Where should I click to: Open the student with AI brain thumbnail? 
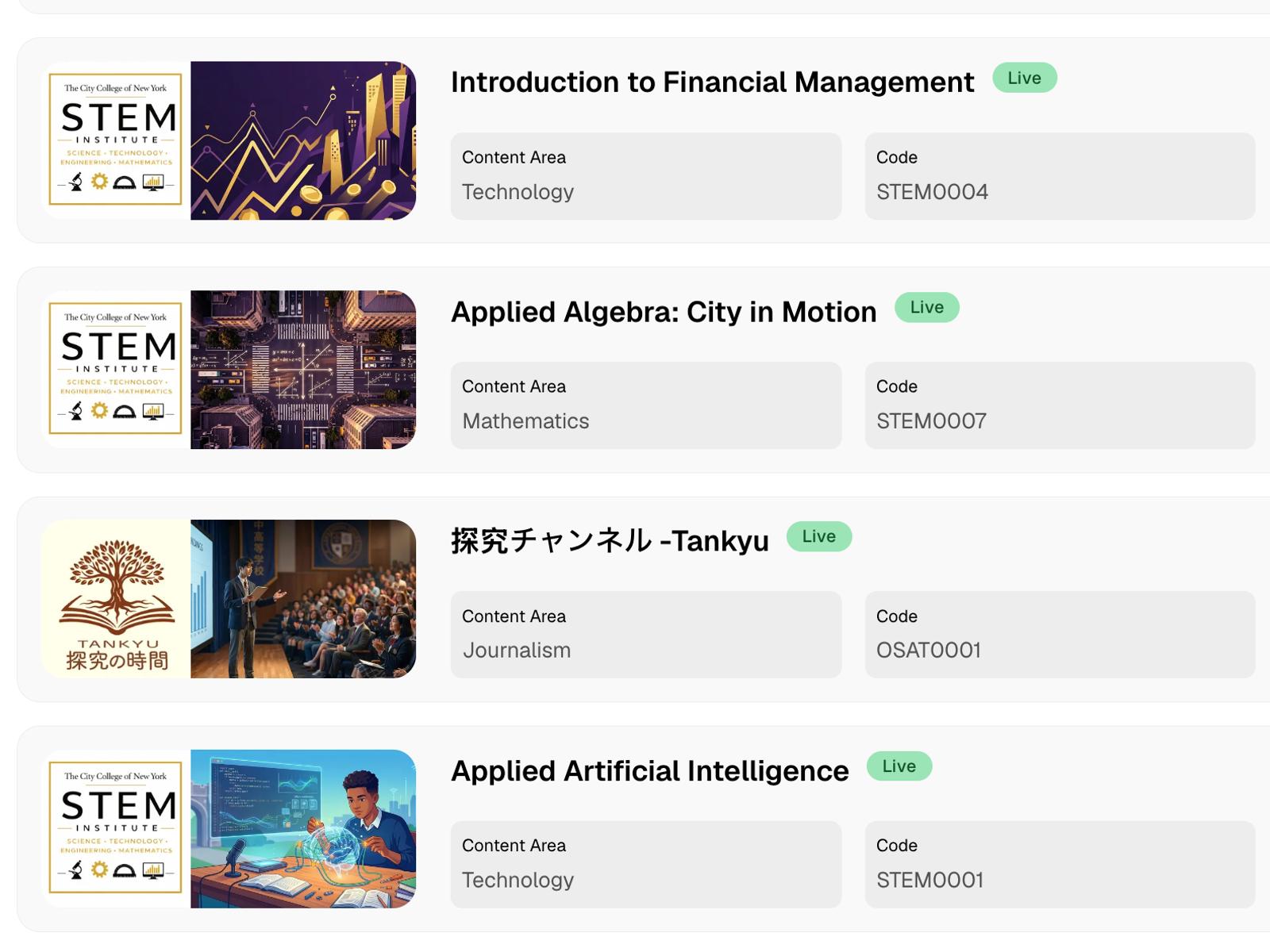point(303,829)
